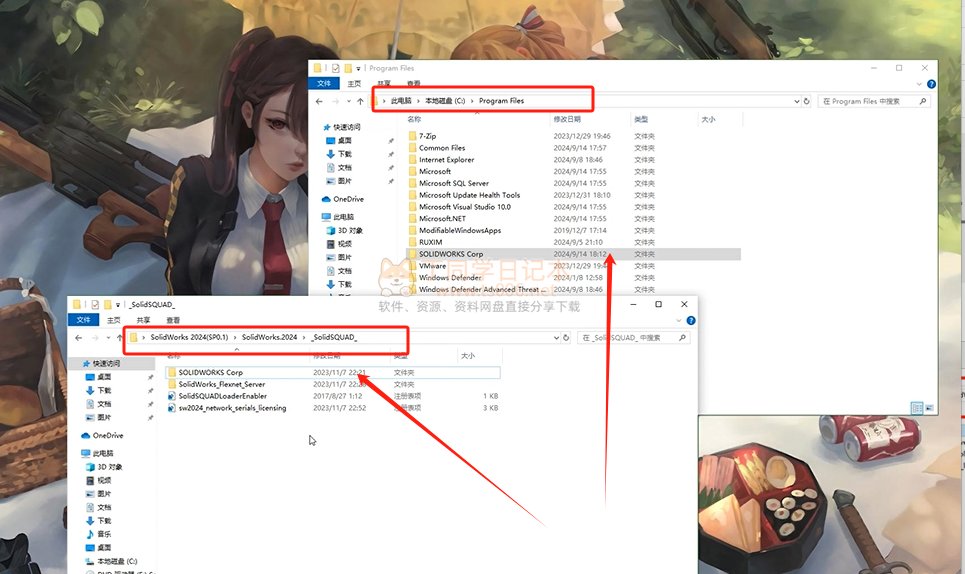Open help in _SolidSQUAD_ window
This screenshot has width=965, height=574.
pyautogui.click(x=691, y=321)
